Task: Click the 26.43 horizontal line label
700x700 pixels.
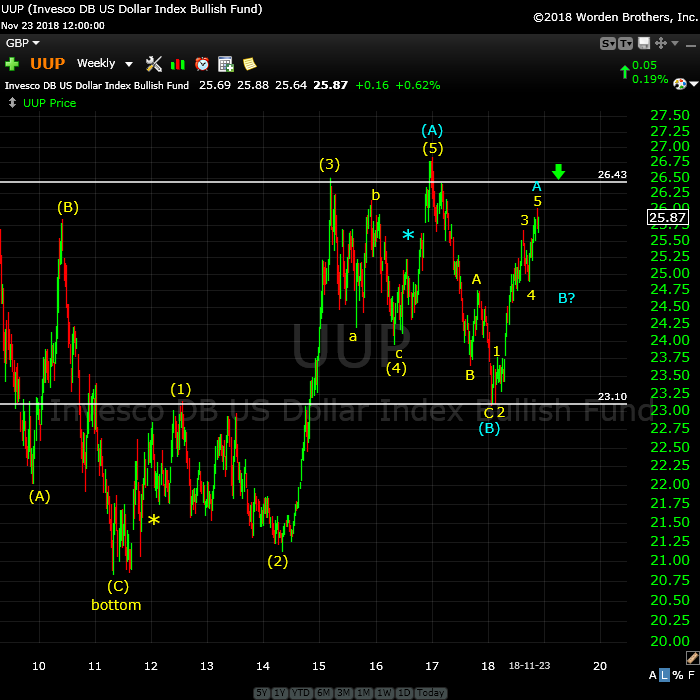Action: (612, 175)
